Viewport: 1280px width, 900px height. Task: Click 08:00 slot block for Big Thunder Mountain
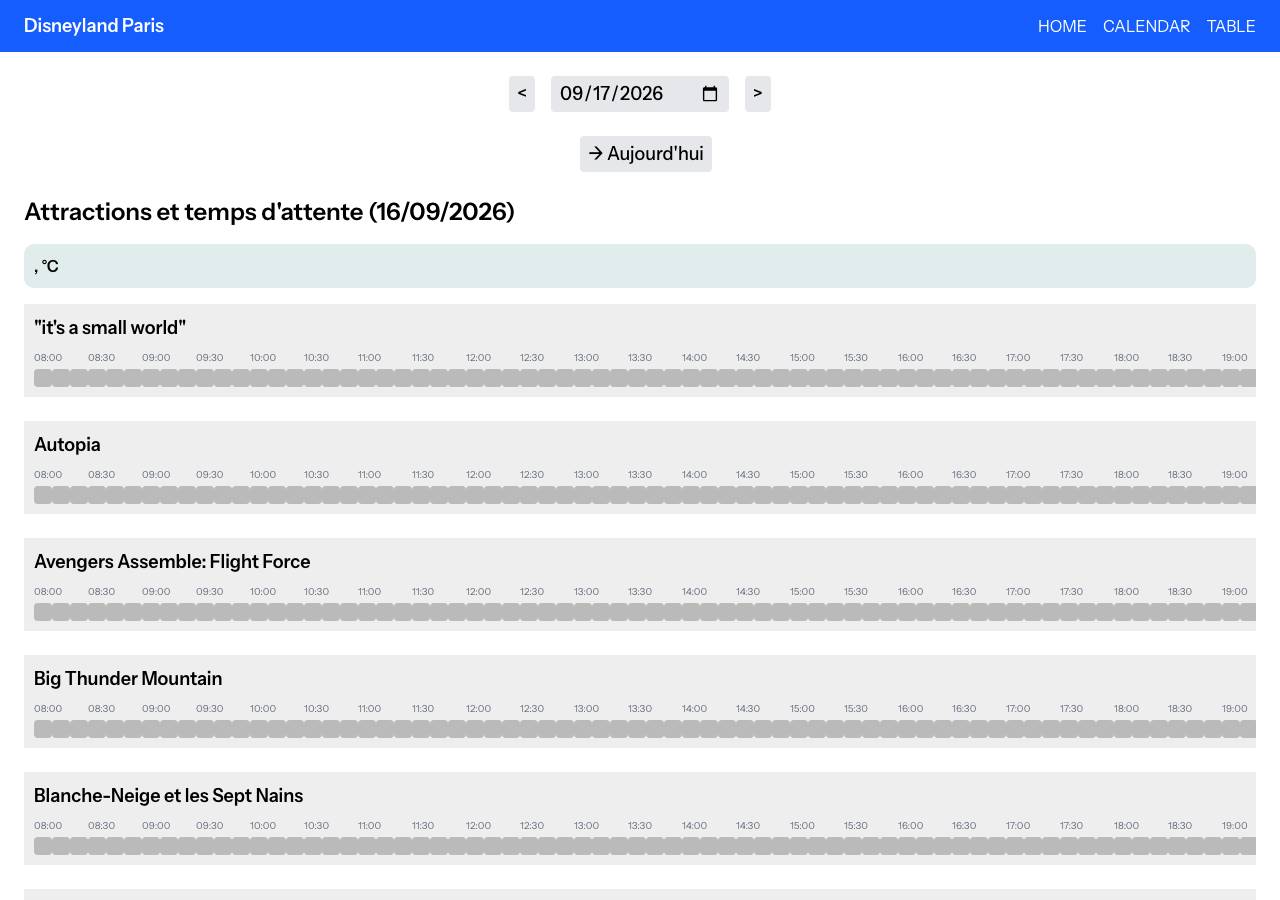tap(43, 729)
